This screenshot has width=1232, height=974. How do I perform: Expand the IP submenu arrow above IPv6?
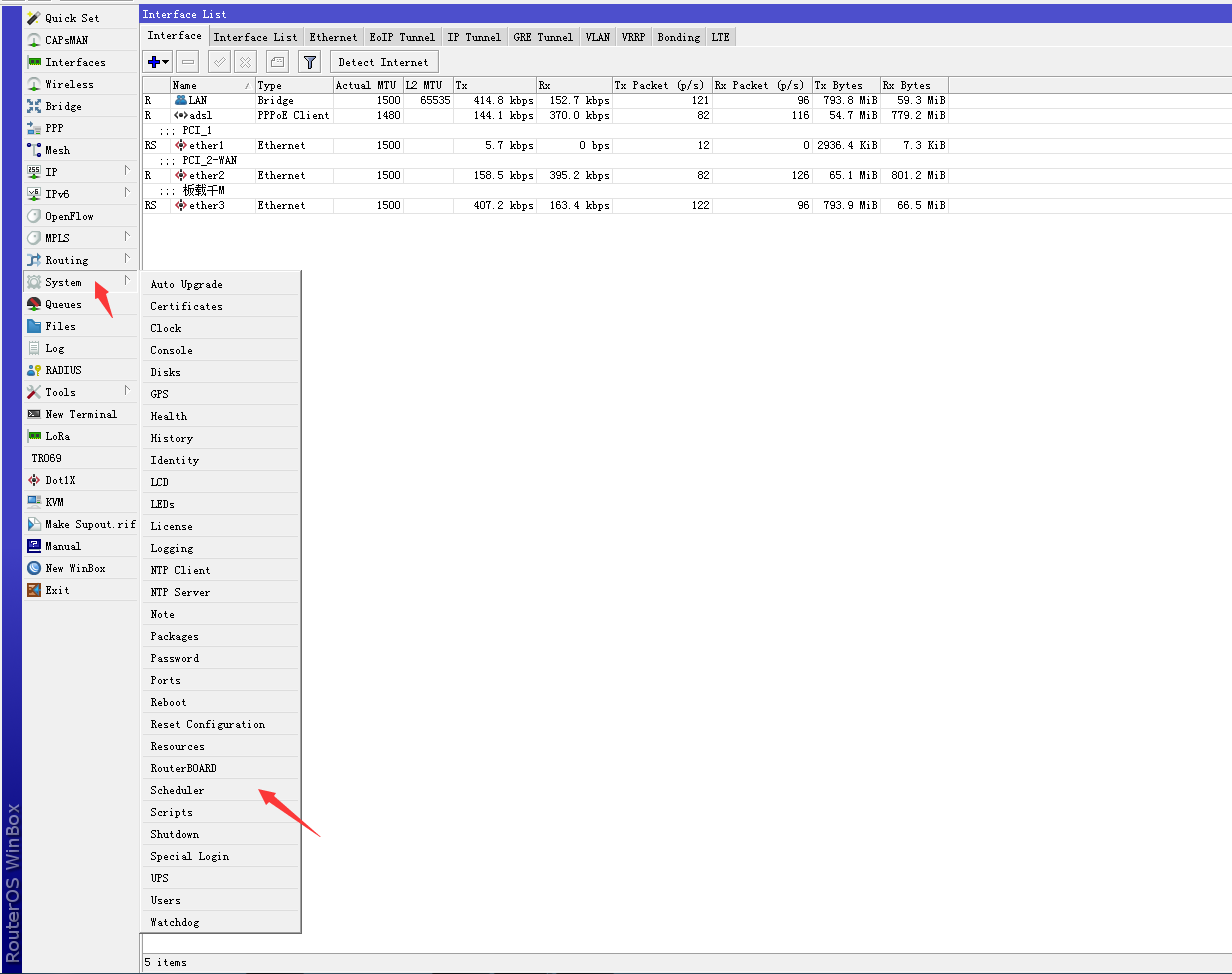pos(127,171)
